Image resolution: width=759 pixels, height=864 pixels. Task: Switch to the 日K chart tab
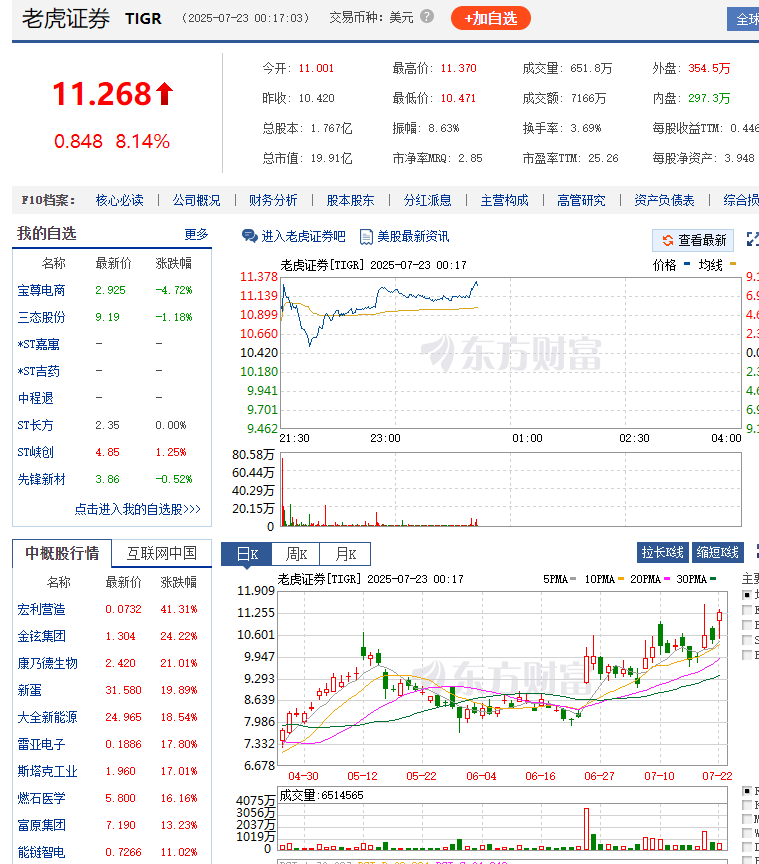(246, 554)
